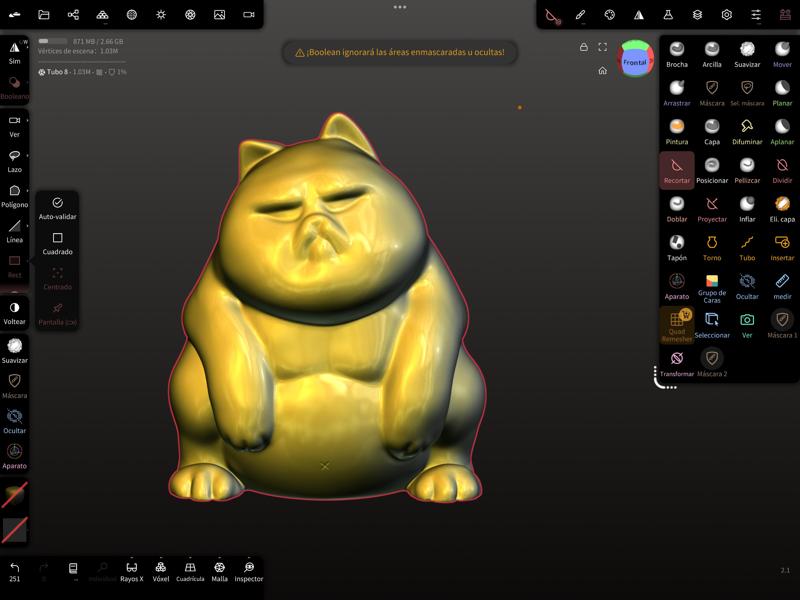Open the lighting sun menu
Image resolution: width=800 pixels, height=600 pixels.
point(161,15)
